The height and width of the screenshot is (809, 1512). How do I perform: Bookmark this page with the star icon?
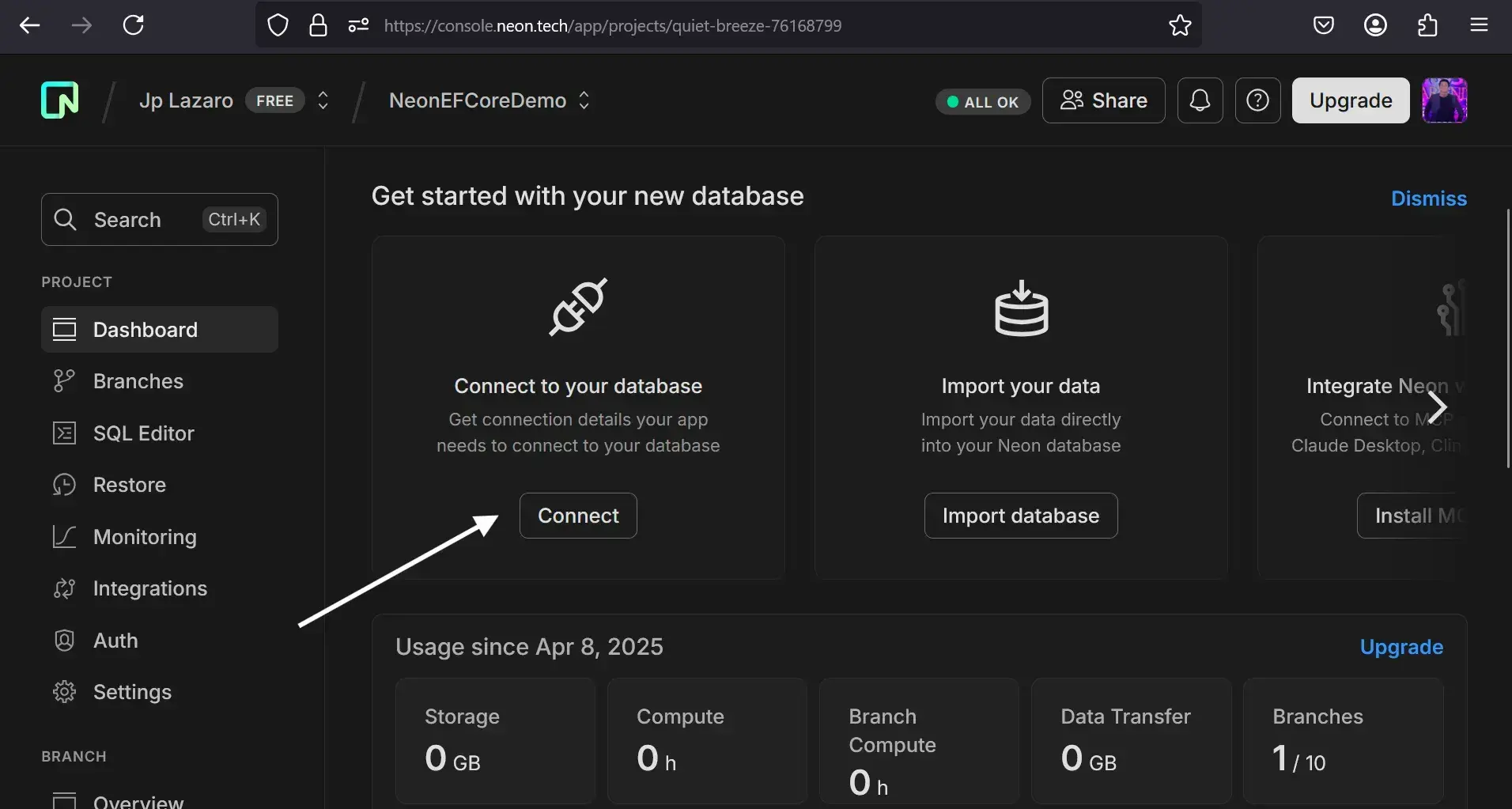(x=1180, y=25)
